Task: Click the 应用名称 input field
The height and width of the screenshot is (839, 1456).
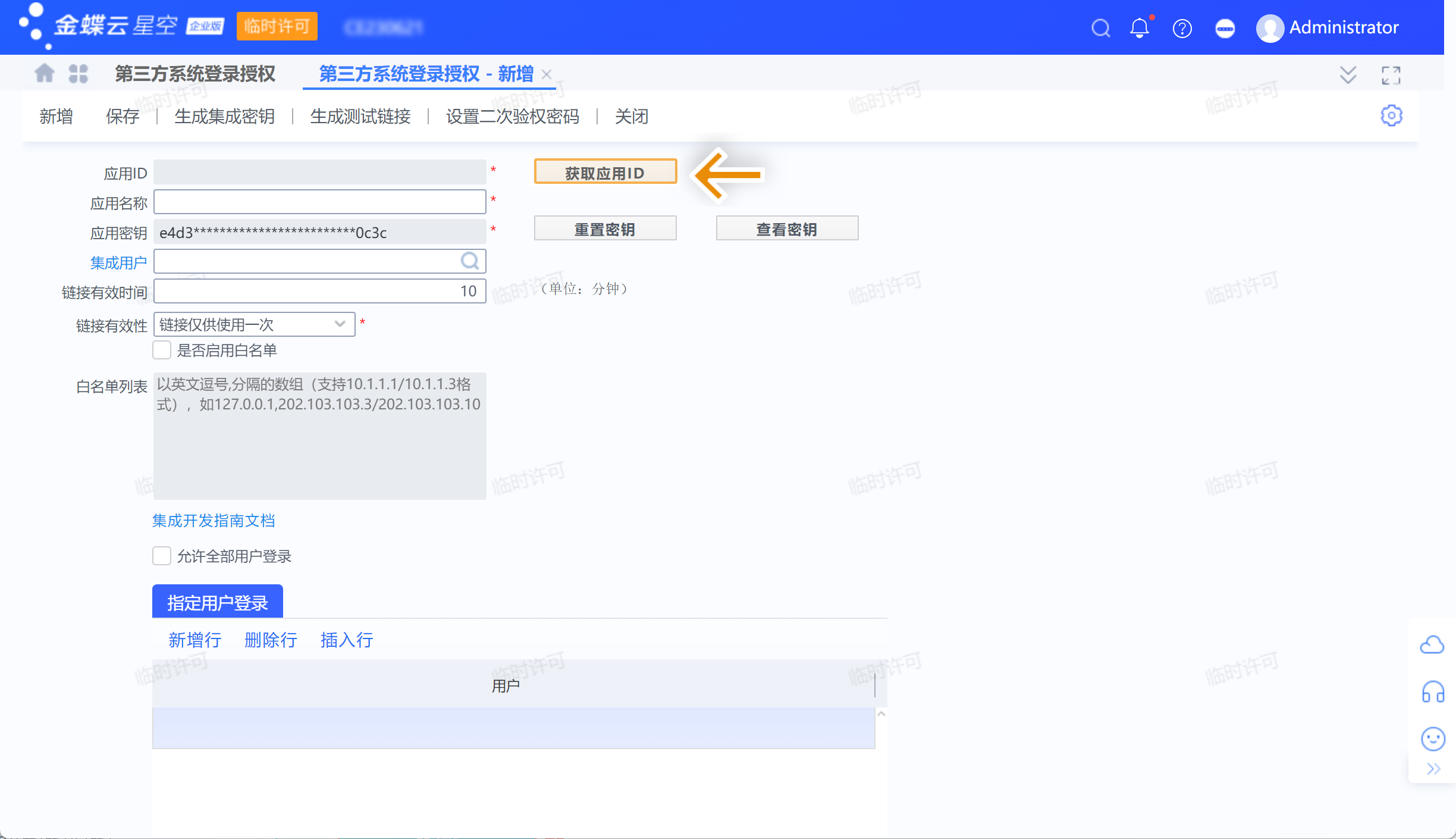Action: click(x=319, y=202)
